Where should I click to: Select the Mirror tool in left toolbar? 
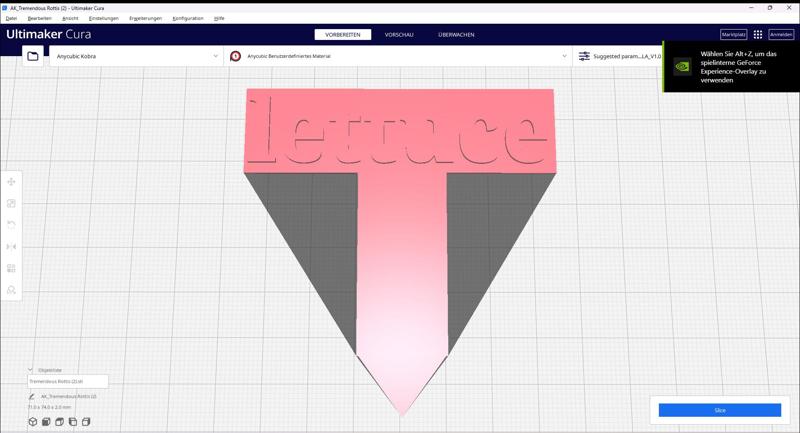click(x=11, y=247)
